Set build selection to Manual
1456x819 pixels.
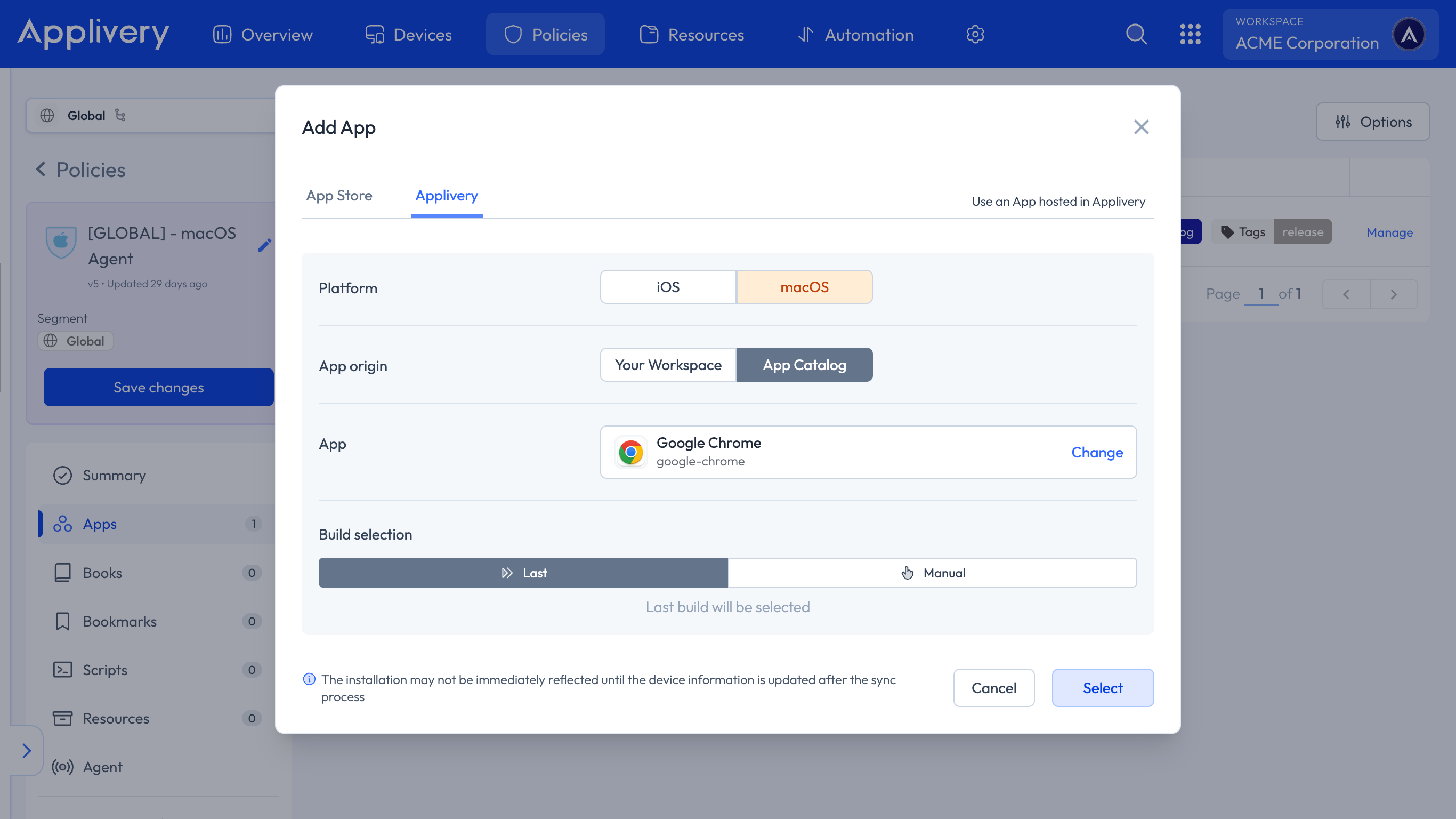(933, 573)
